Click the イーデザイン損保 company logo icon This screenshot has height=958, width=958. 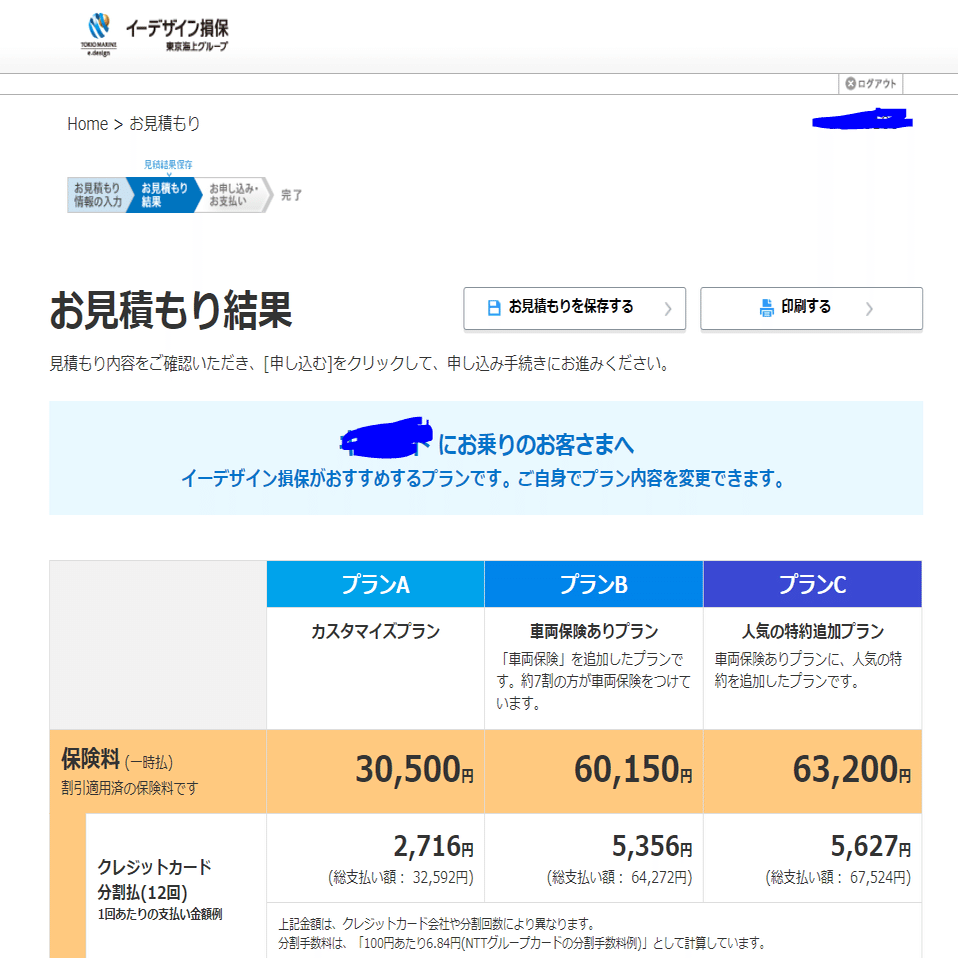(97, 25)
